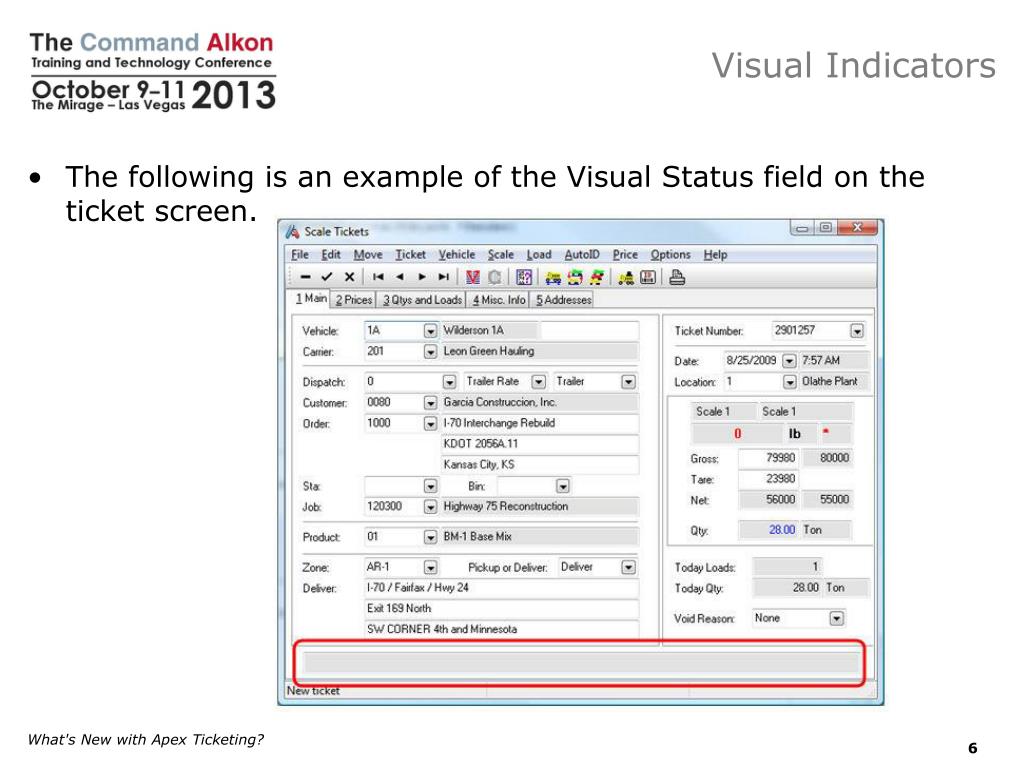1024x768 pixels.
Task: Click the truck icon with circular arrows
Action: [575, 278]
